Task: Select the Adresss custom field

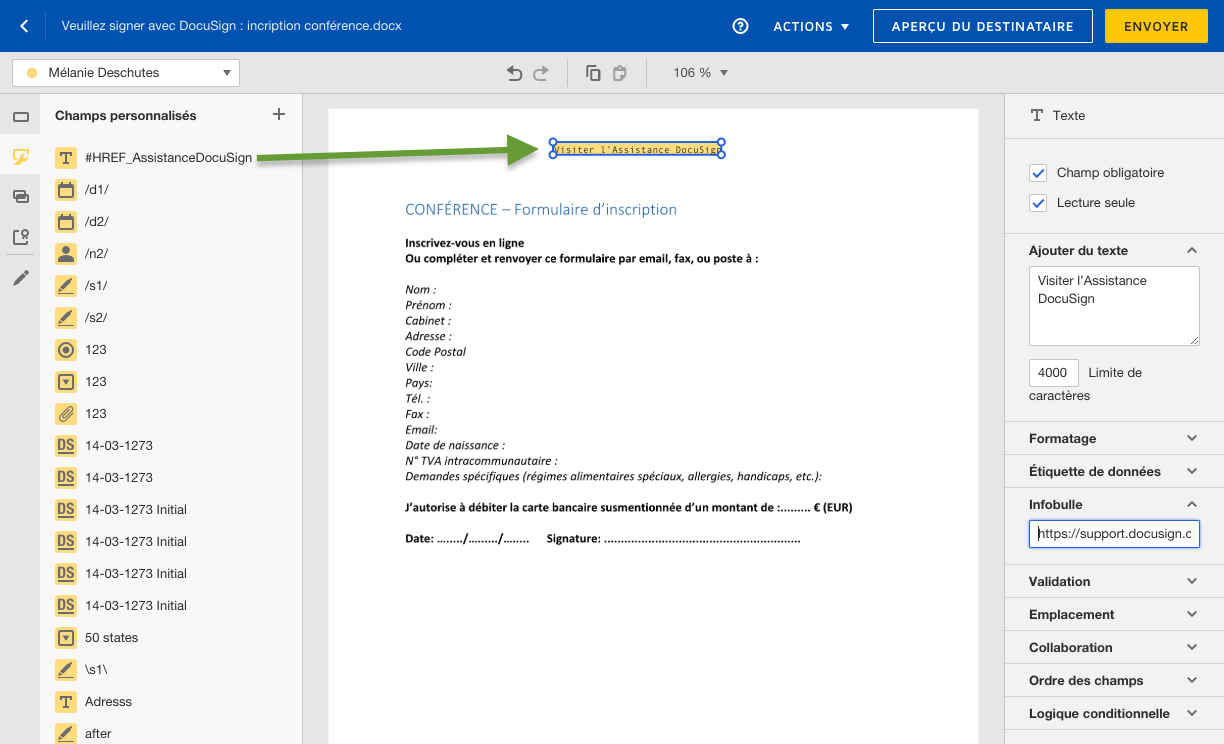Action: 108,702
